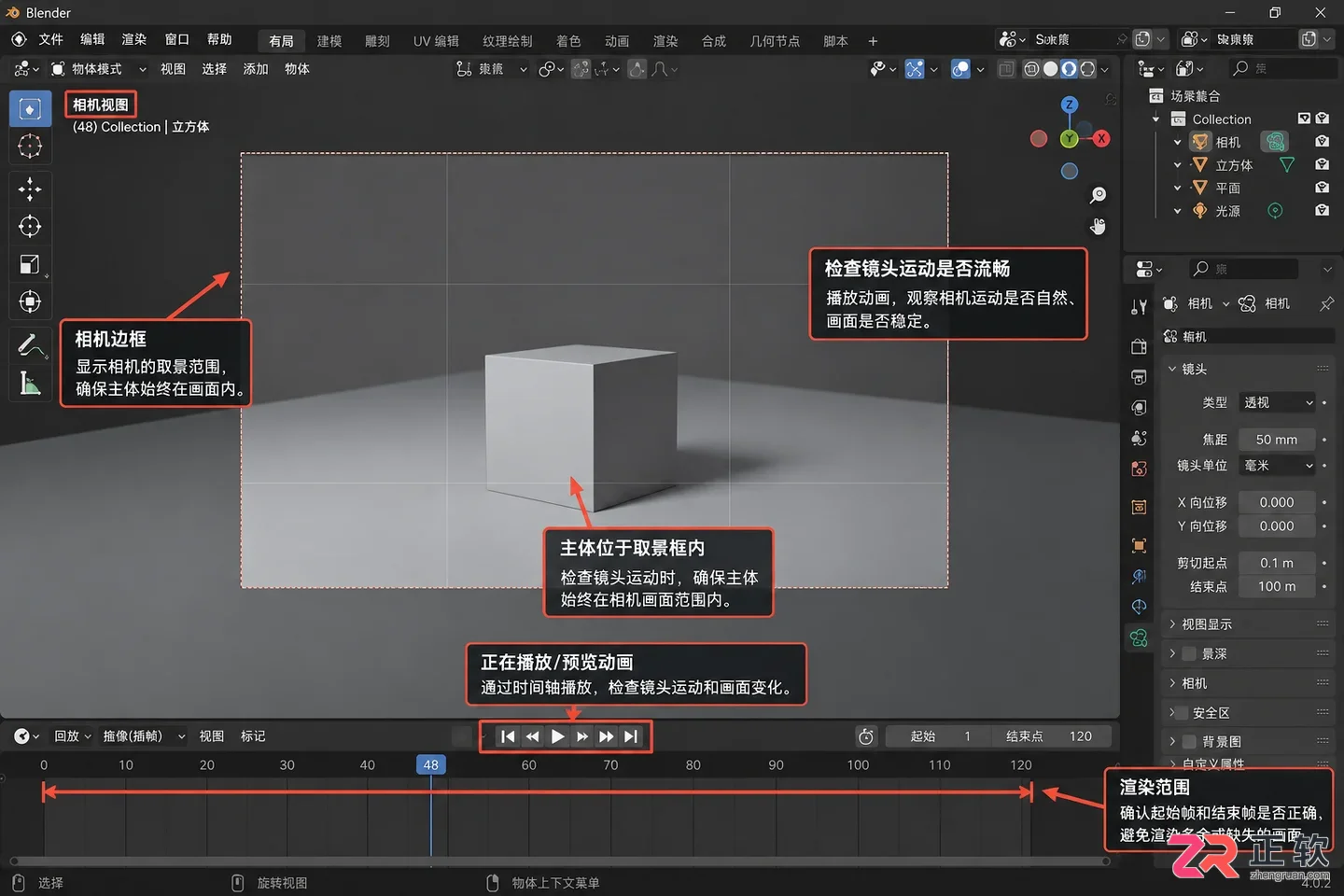Pin the properties editor context
Image resolution: width=1344 pixels, height=896 pixels.
(1326, 303)
